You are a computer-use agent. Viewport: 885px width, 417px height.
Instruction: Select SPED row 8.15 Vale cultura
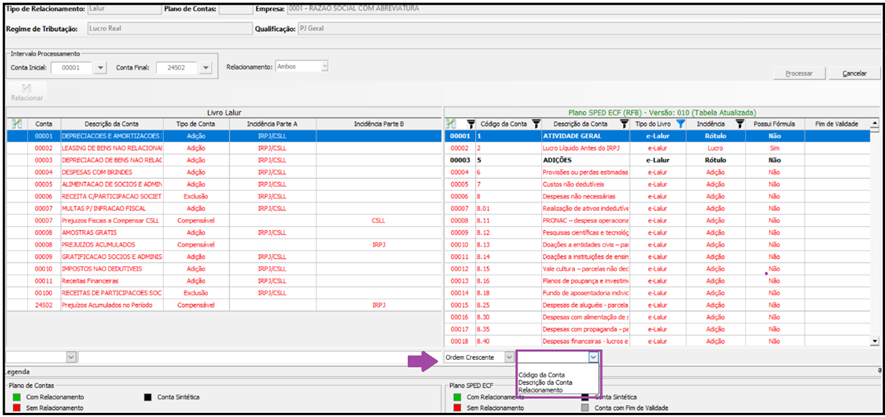tap(658, 269)
